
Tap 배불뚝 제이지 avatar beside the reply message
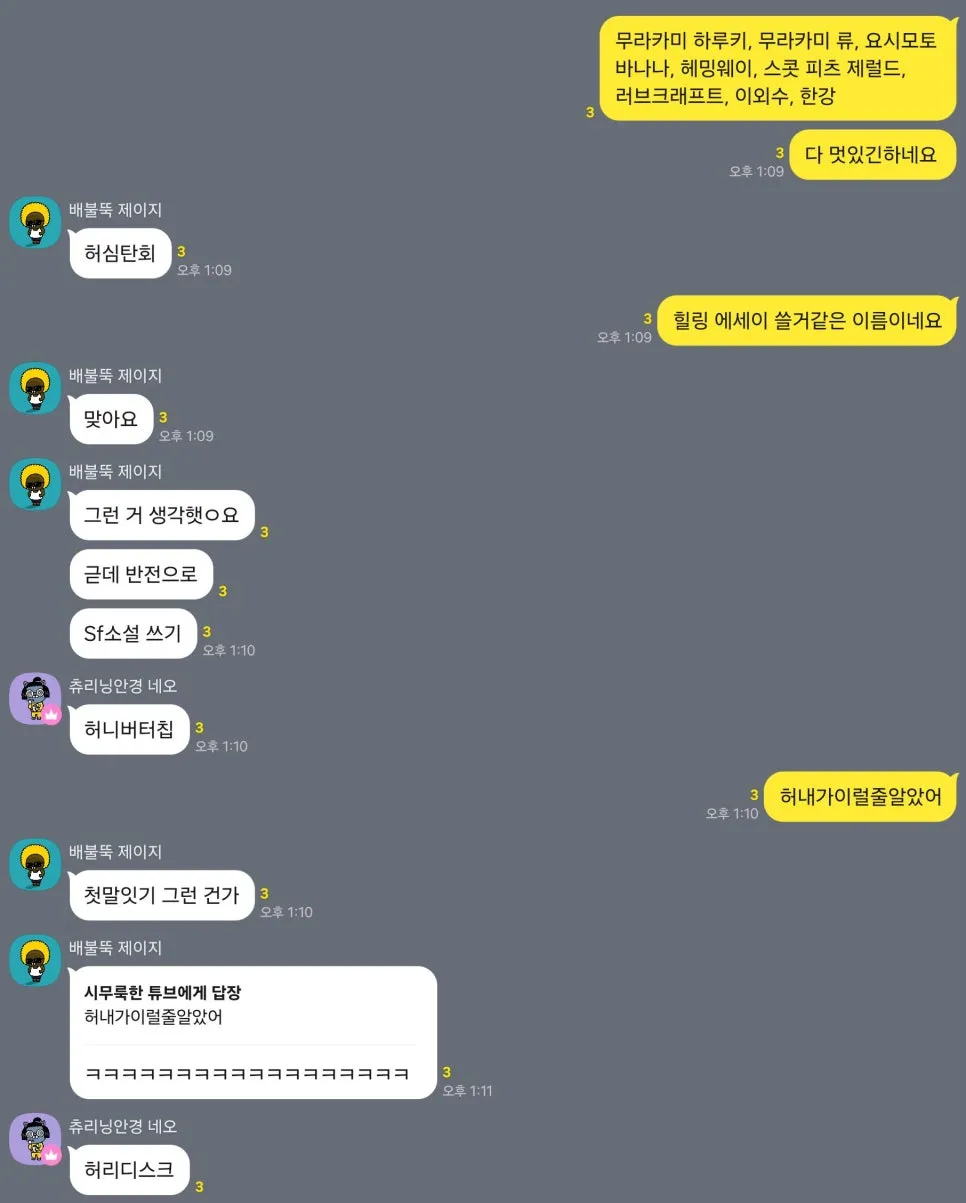pos(35,960)
